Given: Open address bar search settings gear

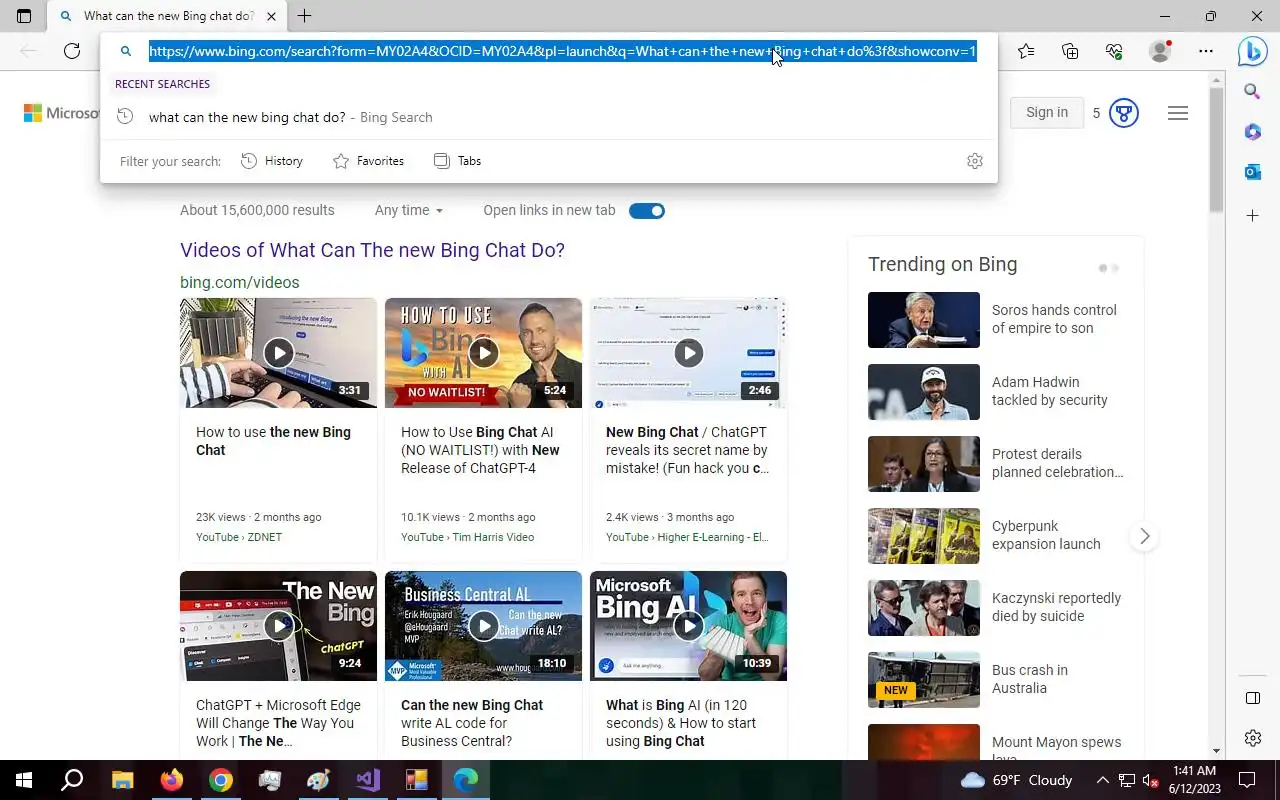Looking at the screenshot, I should pos(975,161).
